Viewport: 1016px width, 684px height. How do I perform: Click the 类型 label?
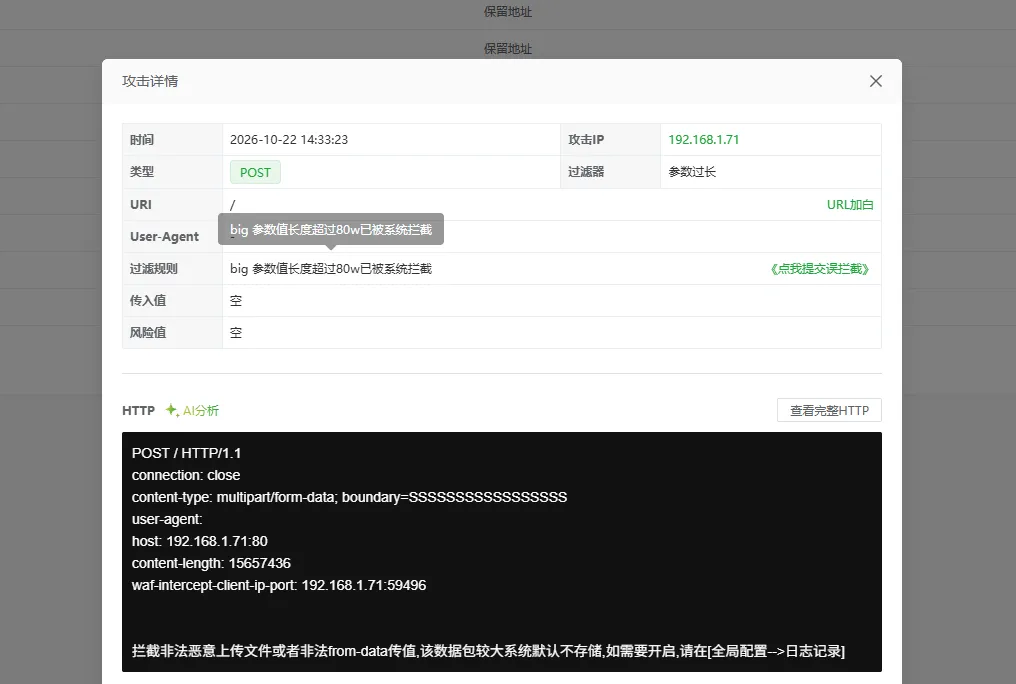[141, 172]
